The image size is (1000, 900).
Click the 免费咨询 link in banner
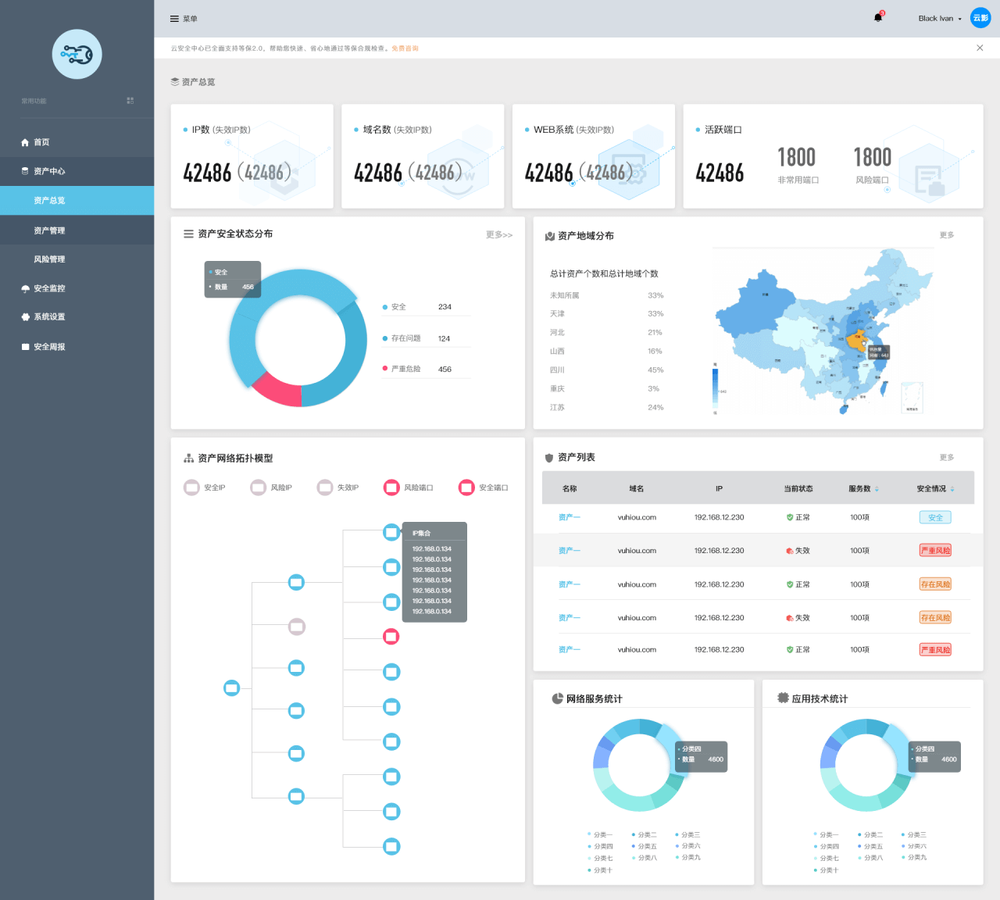pyautogui.click(x=405, y=48)
